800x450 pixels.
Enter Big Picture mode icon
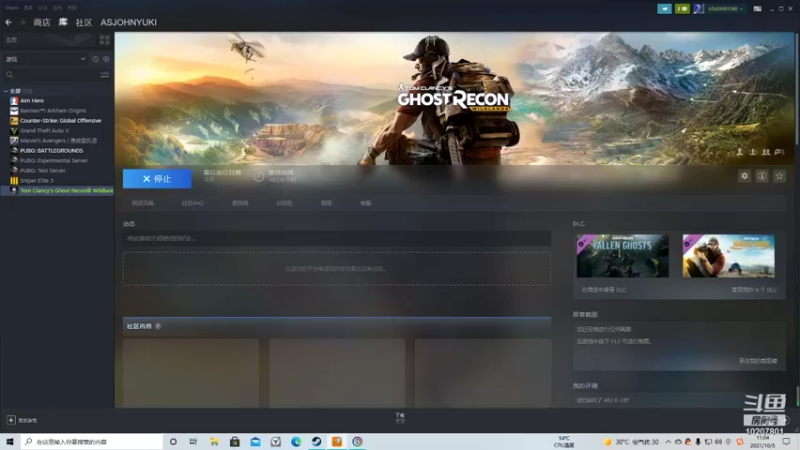point(758,9)
